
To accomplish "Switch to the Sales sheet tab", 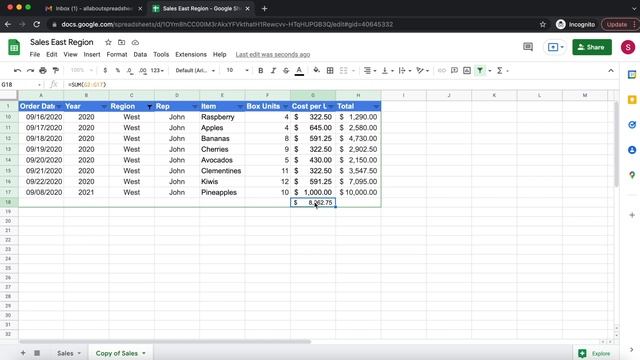I will click(69, 353).
